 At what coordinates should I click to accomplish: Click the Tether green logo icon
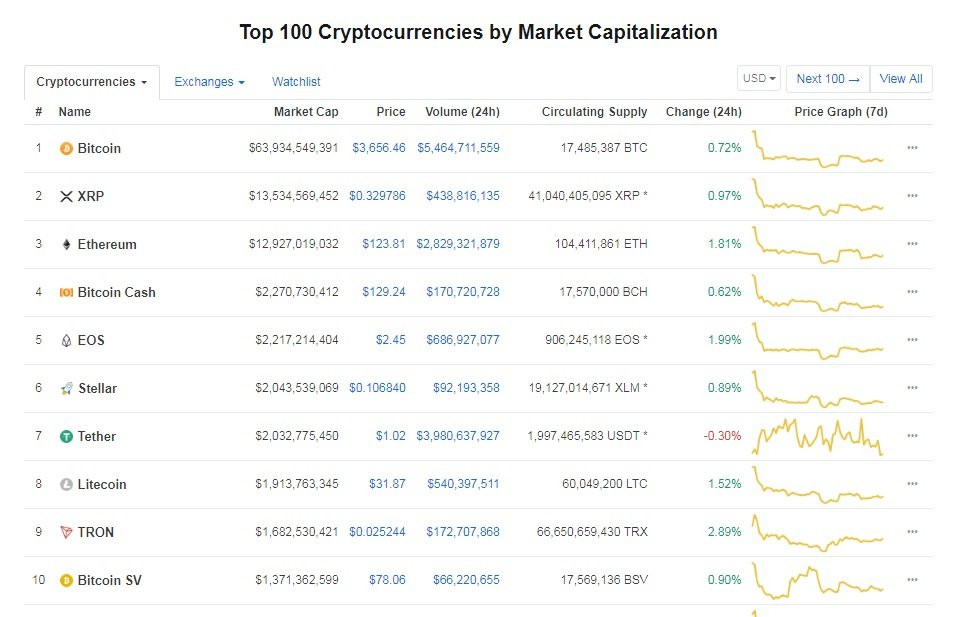[x=67, y=436]
